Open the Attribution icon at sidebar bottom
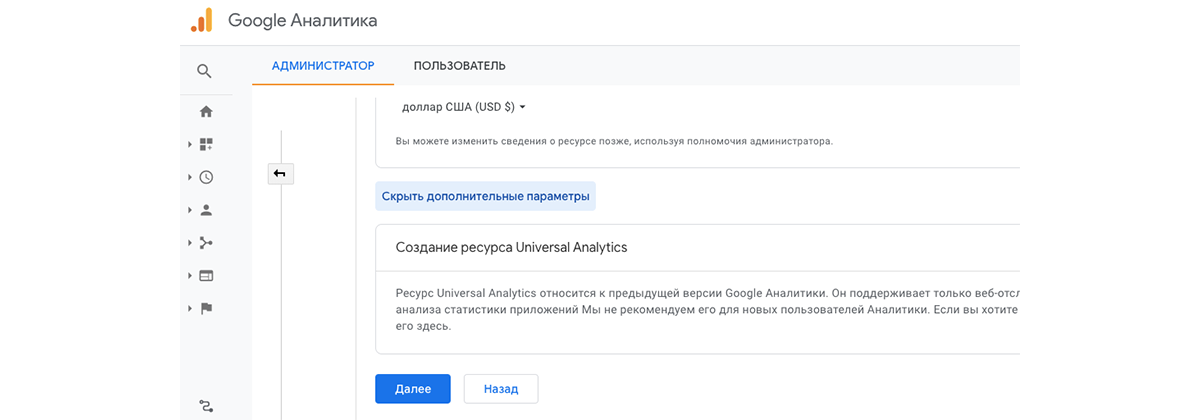The height and width of the screenshot is (420, 1200). pyautogui.click(x=206, y=405)
